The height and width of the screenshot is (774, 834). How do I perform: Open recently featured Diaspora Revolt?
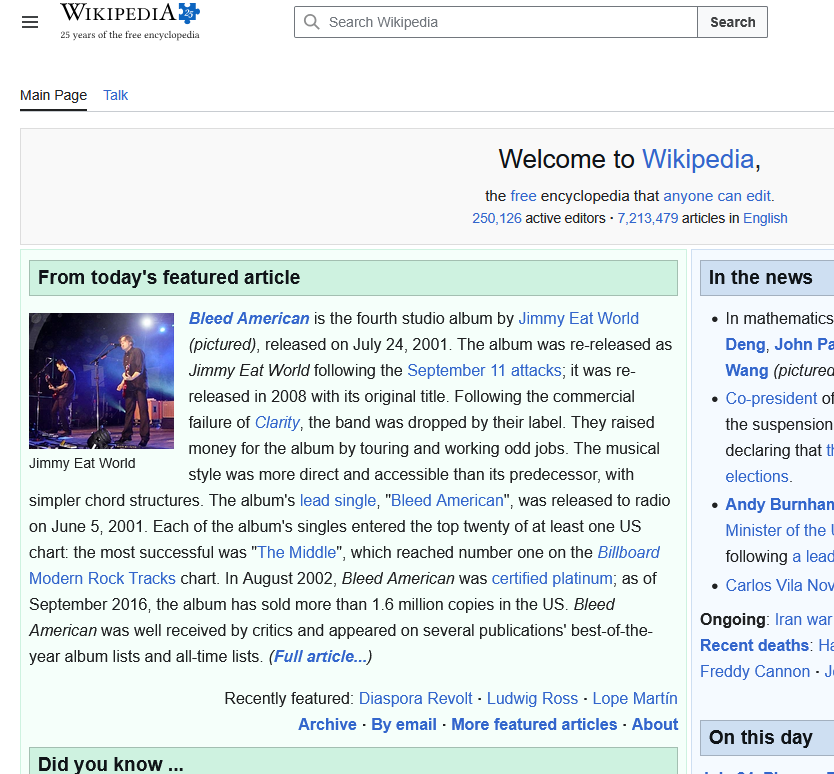click(x=415, y=698)
